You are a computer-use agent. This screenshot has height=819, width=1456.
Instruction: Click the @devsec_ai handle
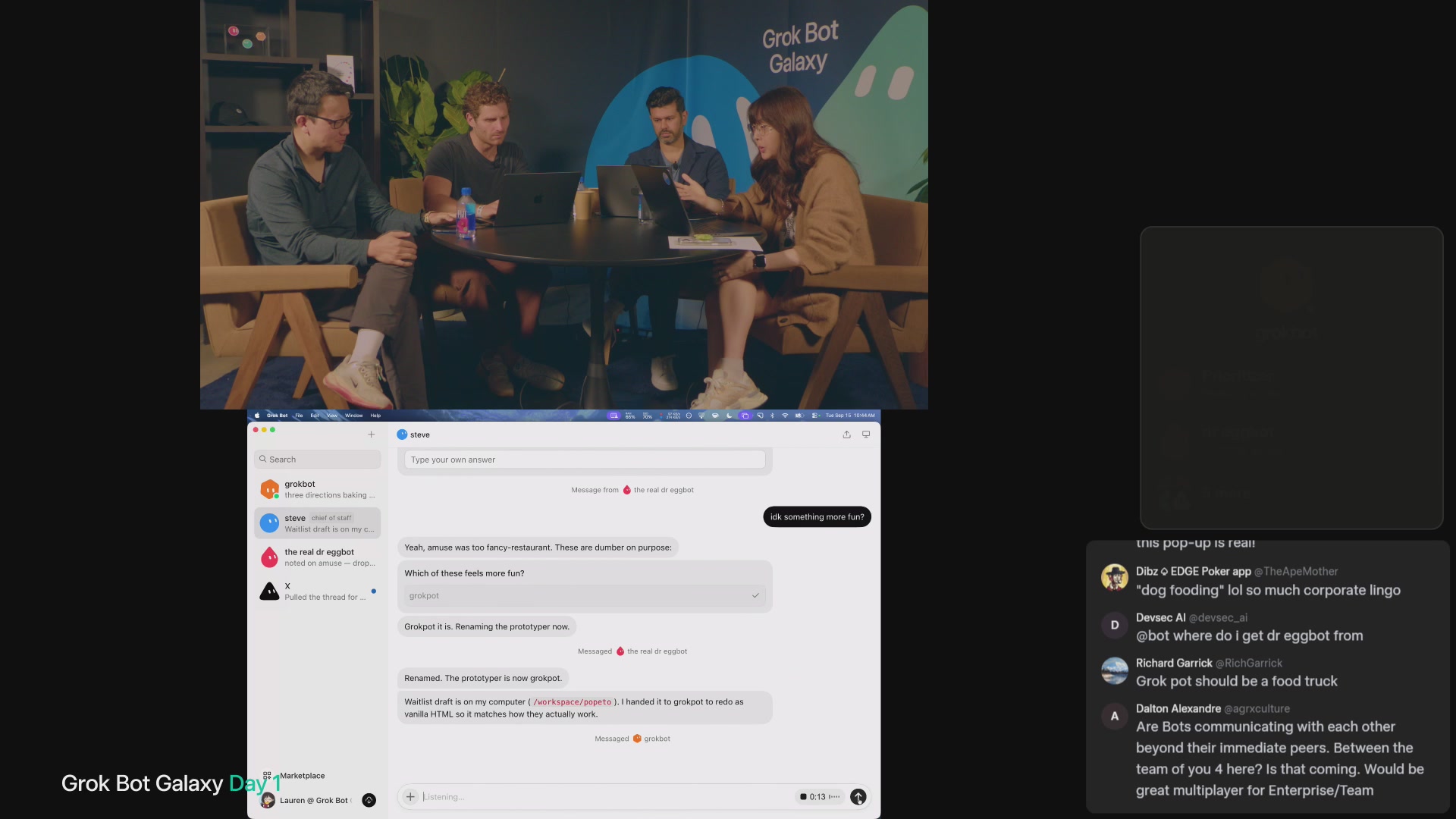pyautogui.click(x=1218, y=618)
